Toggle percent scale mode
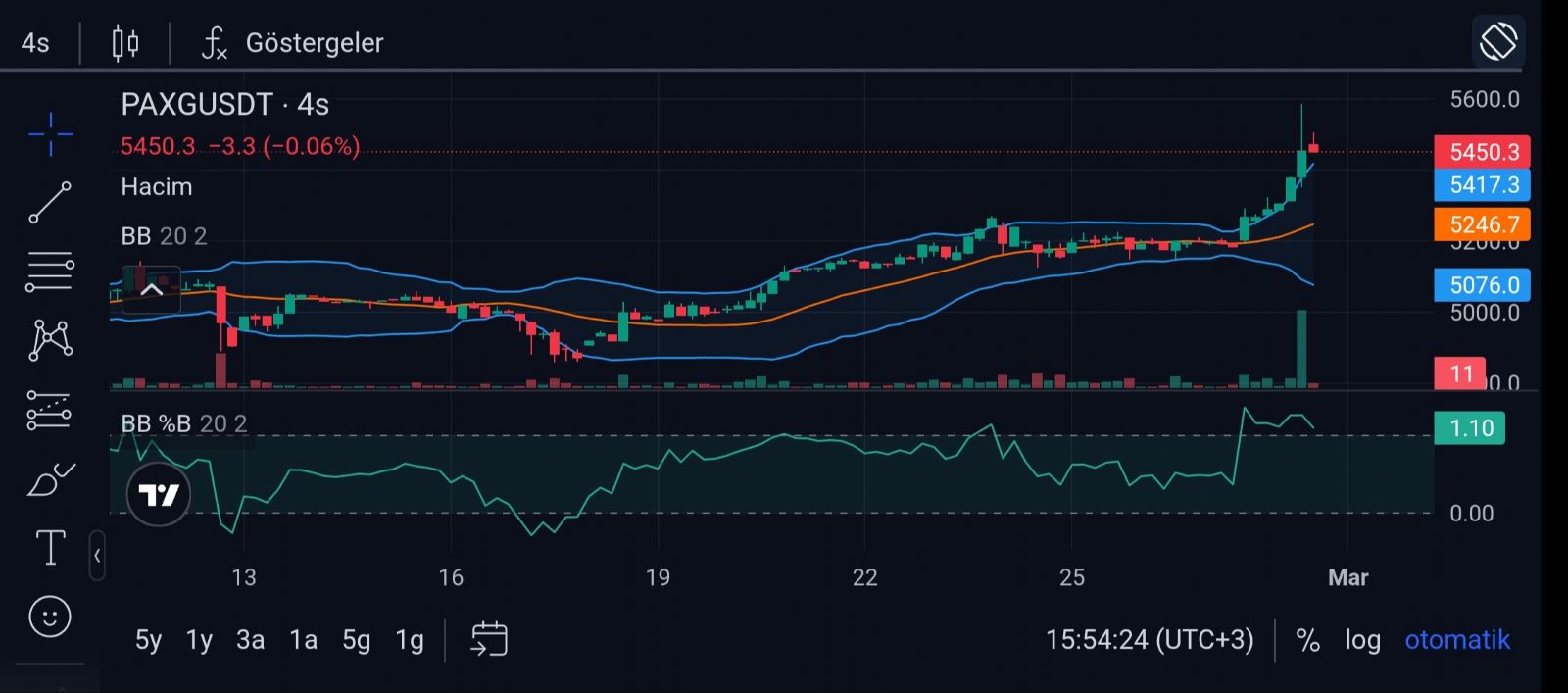 tap(1307, 640)
